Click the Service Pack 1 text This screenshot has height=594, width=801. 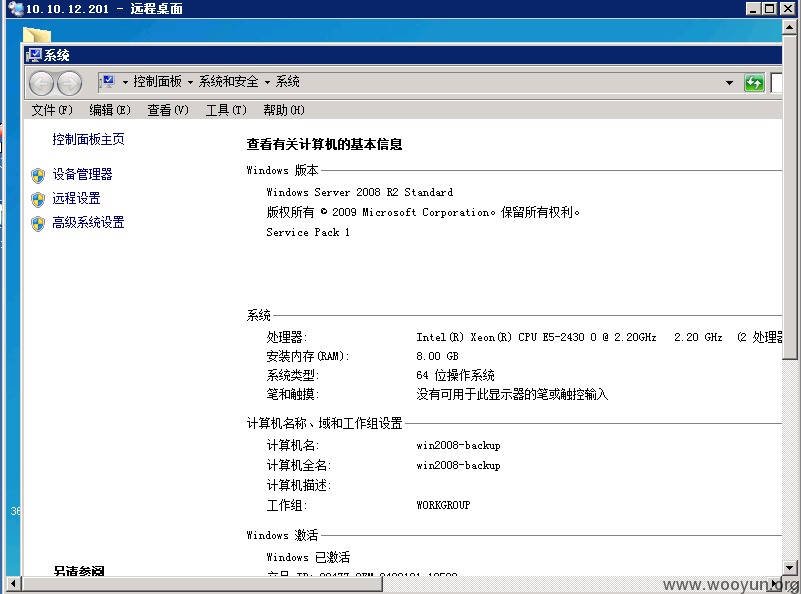(308, 232)
